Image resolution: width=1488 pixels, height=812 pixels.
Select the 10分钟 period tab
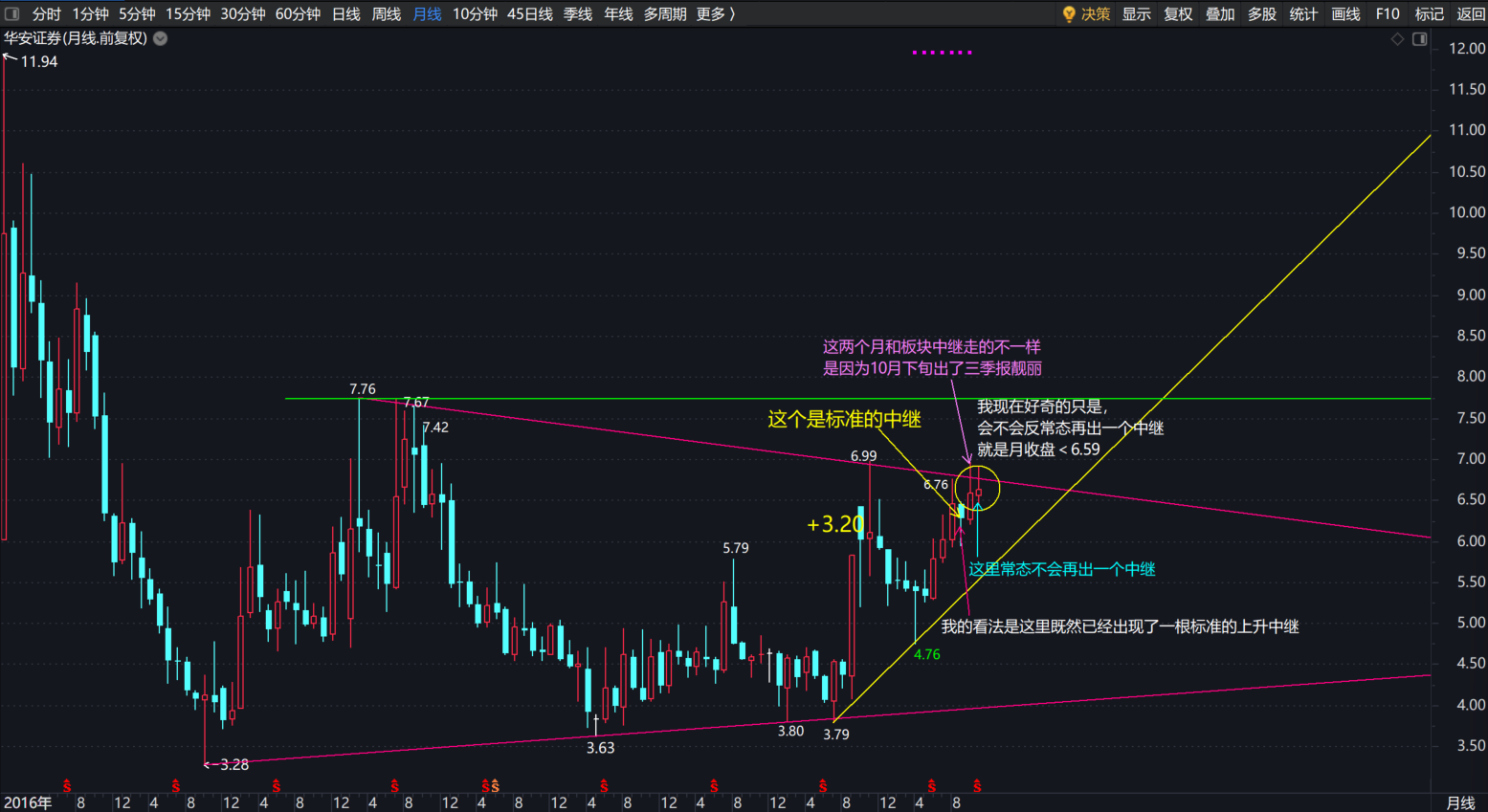(x=475, y=13)
